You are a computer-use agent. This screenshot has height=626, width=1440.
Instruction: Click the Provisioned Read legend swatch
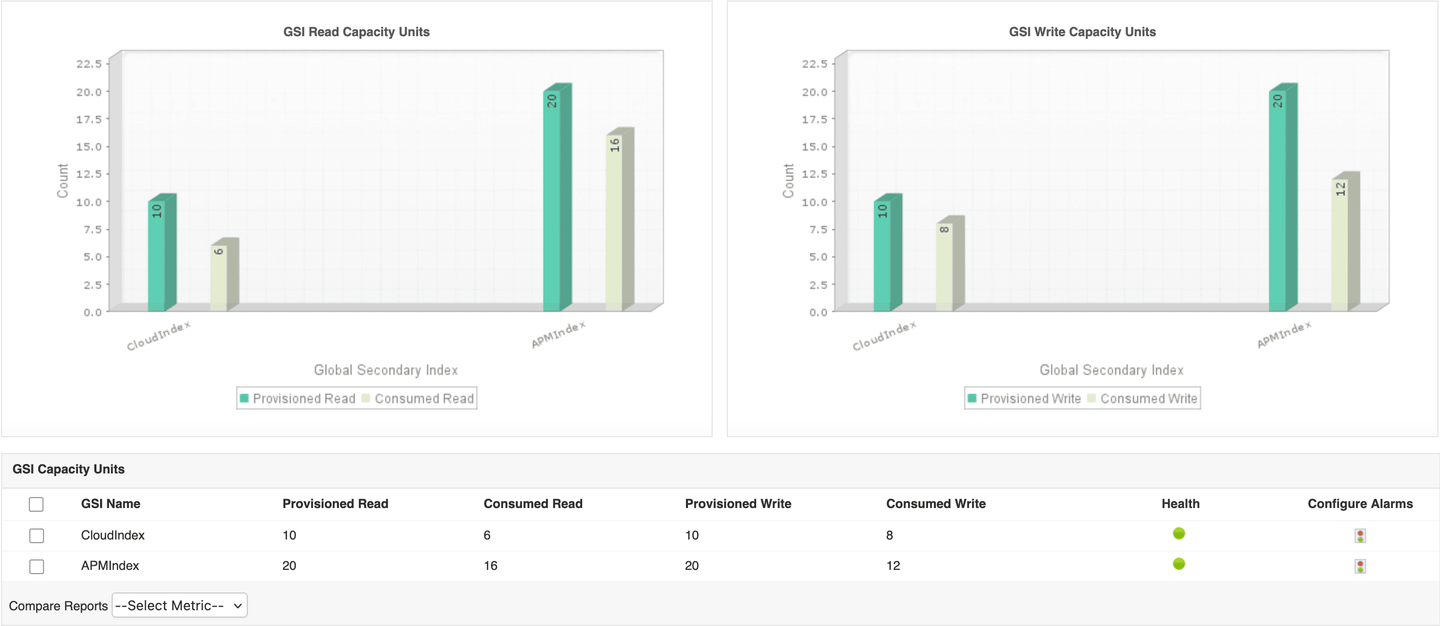pyautogui.click(x=244, y=399)
